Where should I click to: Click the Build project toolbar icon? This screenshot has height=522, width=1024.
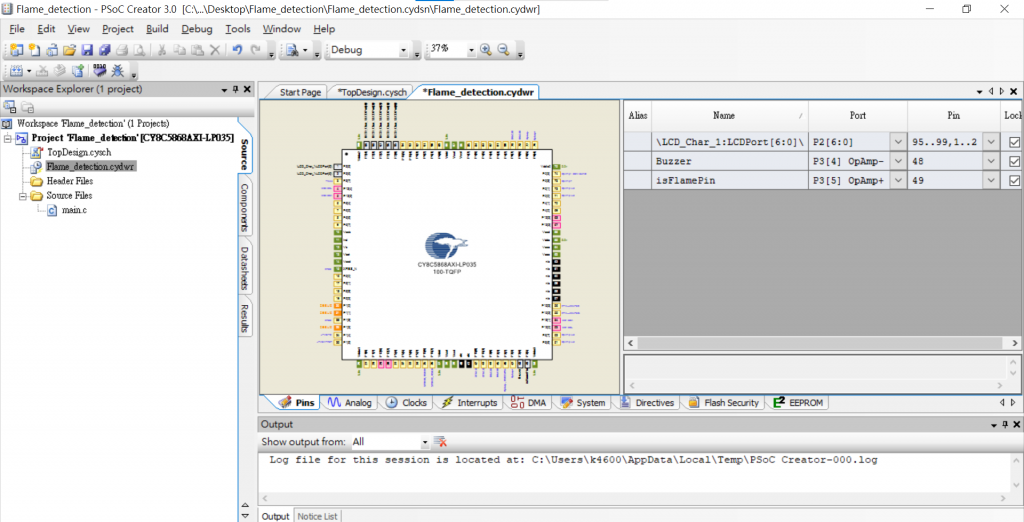16,71
